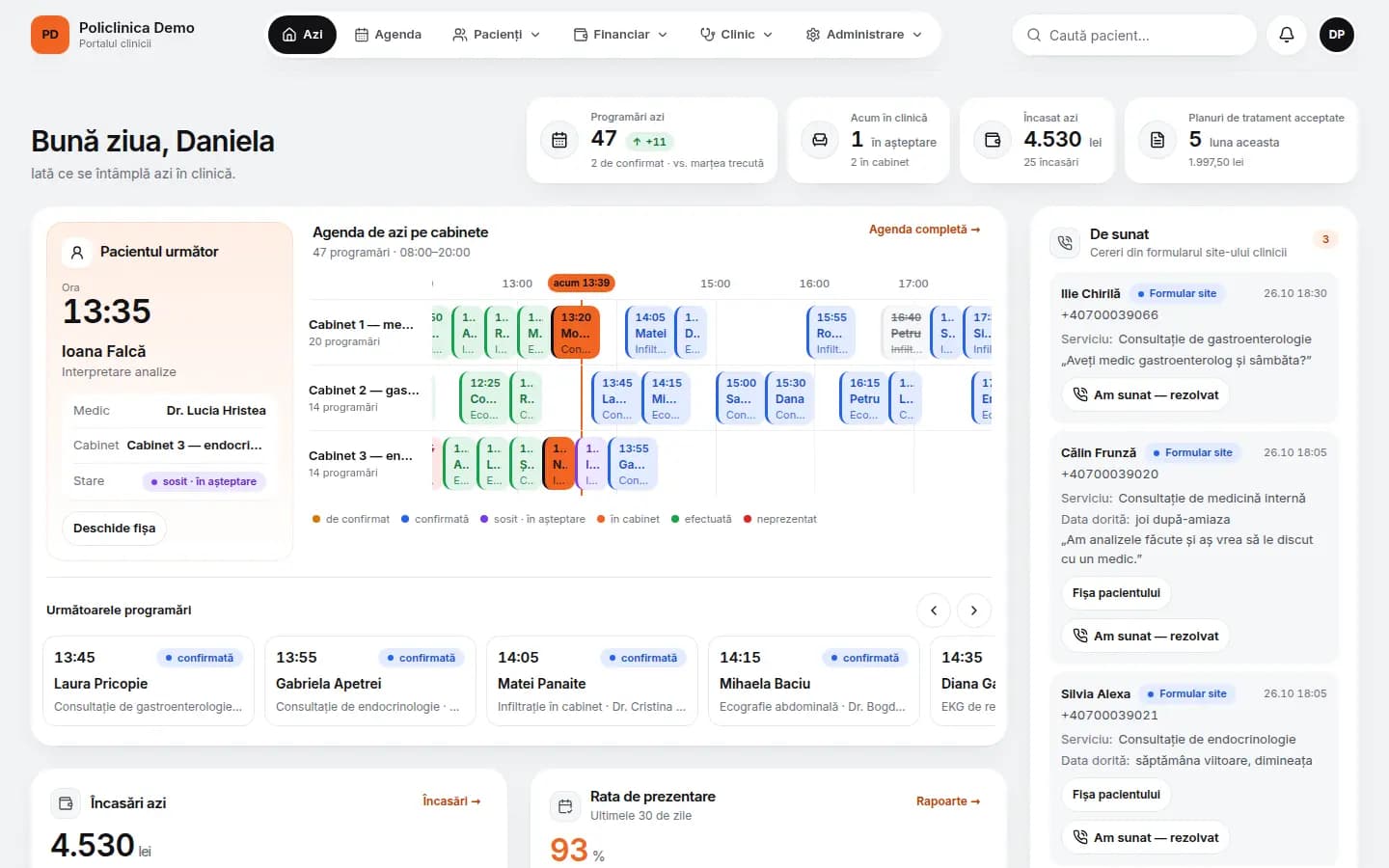The height and width of the screenshot is (868, 1389).
Task: Expand the Clinic dropdown menu
Action: pyautogui.click(x=737, y=35)
